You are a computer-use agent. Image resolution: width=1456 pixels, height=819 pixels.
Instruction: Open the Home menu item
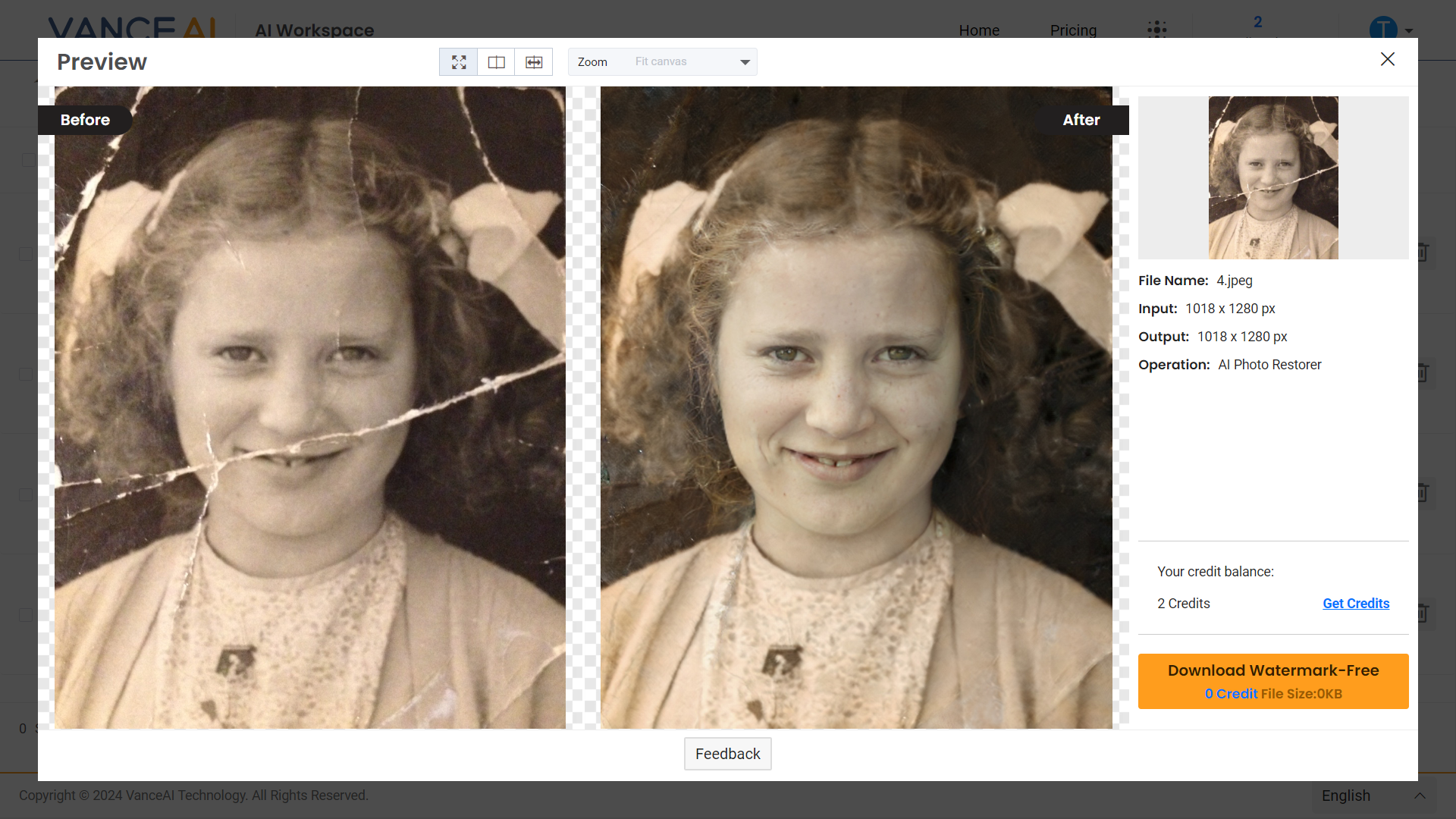click(979, 30)
